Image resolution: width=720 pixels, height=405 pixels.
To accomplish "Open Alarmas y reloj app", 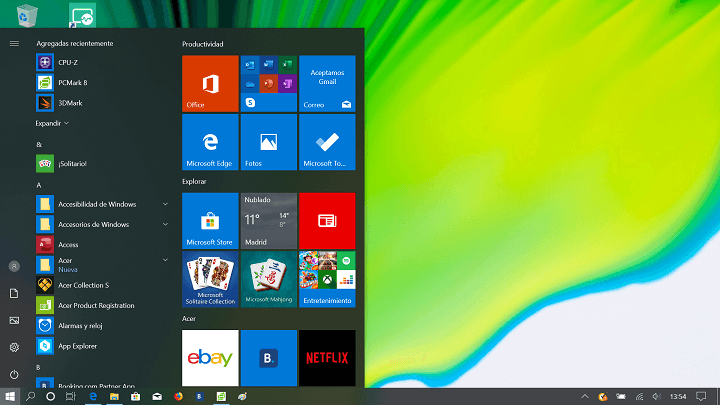I will point(102,326).
